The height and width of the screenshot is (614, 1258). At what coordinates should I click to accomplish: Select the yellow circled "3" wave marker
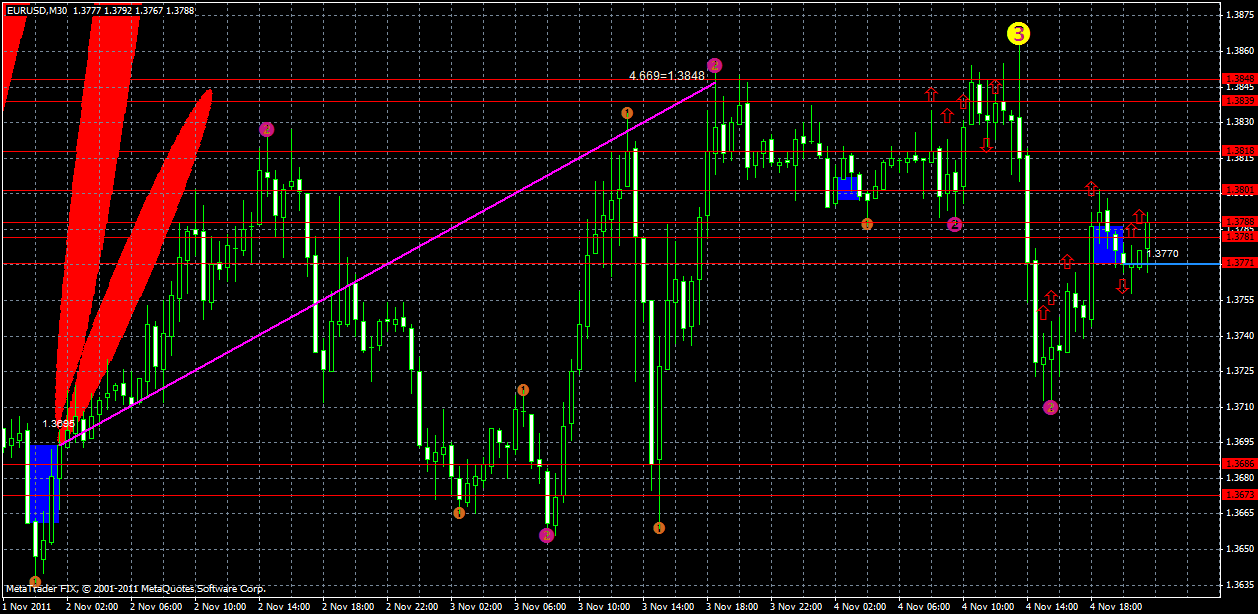pos(1018,35)
